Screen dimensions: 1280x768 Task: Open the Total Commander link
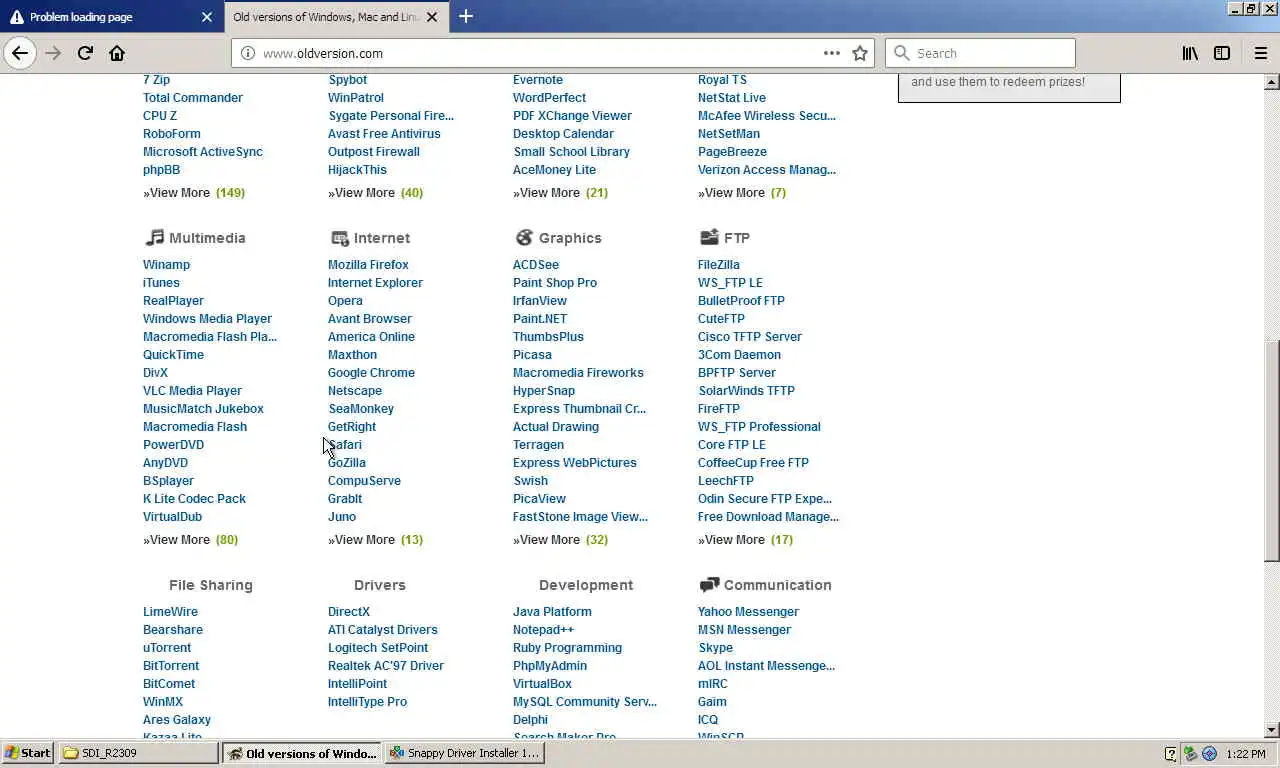pyautogui.click(x=193, y=97)
